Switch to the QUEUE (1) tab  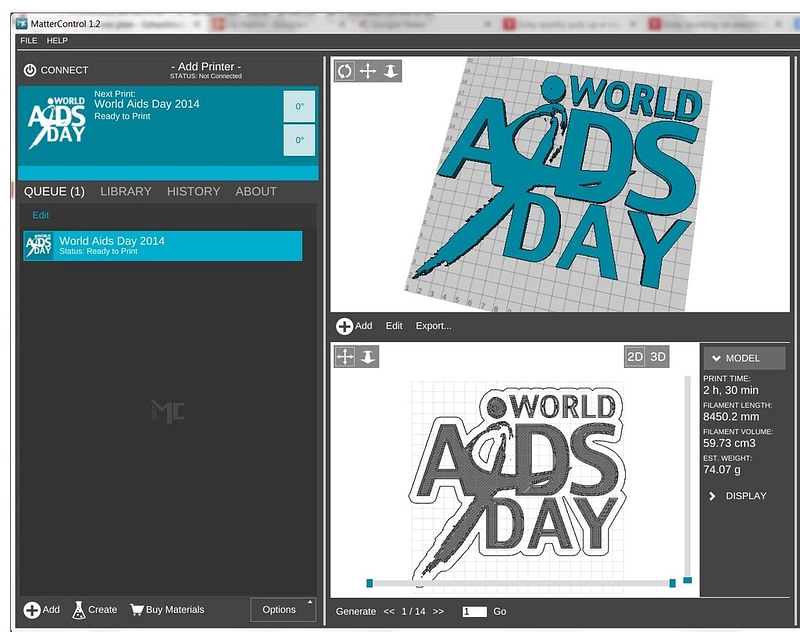[54, 191]
